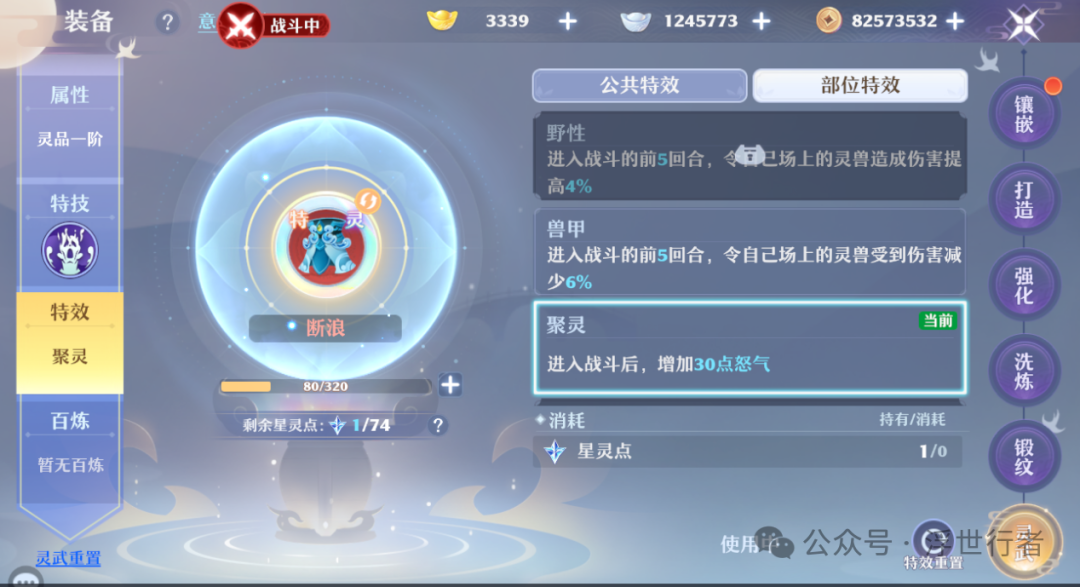
Task: Click the 特技 skill emblem icon
Action: (70, 249)
